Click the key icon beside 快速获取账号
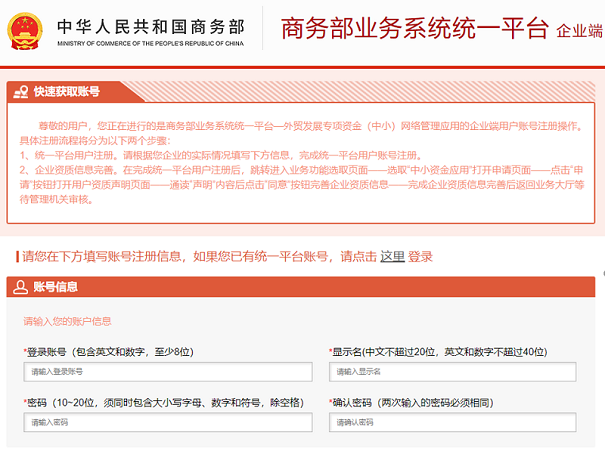This screenshot has width=605, height=451. pos(20,91)
